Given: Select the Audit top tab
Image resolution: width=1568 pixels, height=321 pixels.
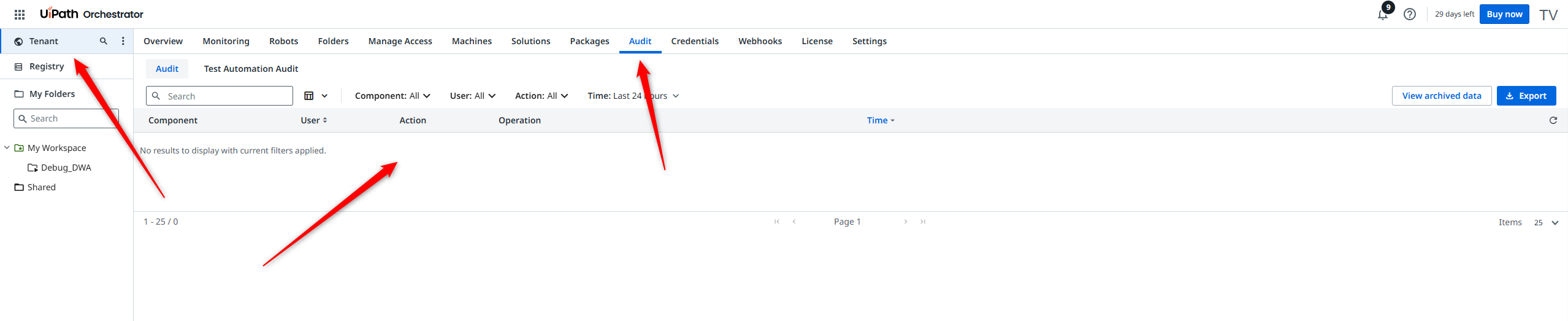Looking at the screenshot, I should 640,41.
